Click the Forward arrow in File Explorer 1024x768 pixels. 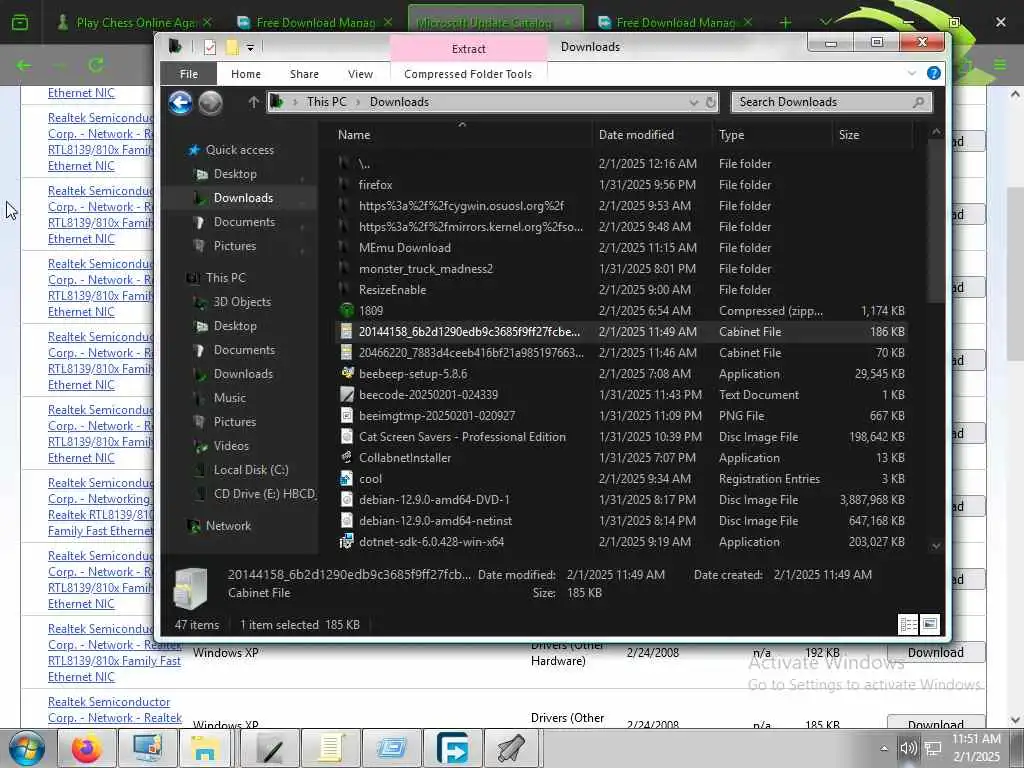pos(210,103)
